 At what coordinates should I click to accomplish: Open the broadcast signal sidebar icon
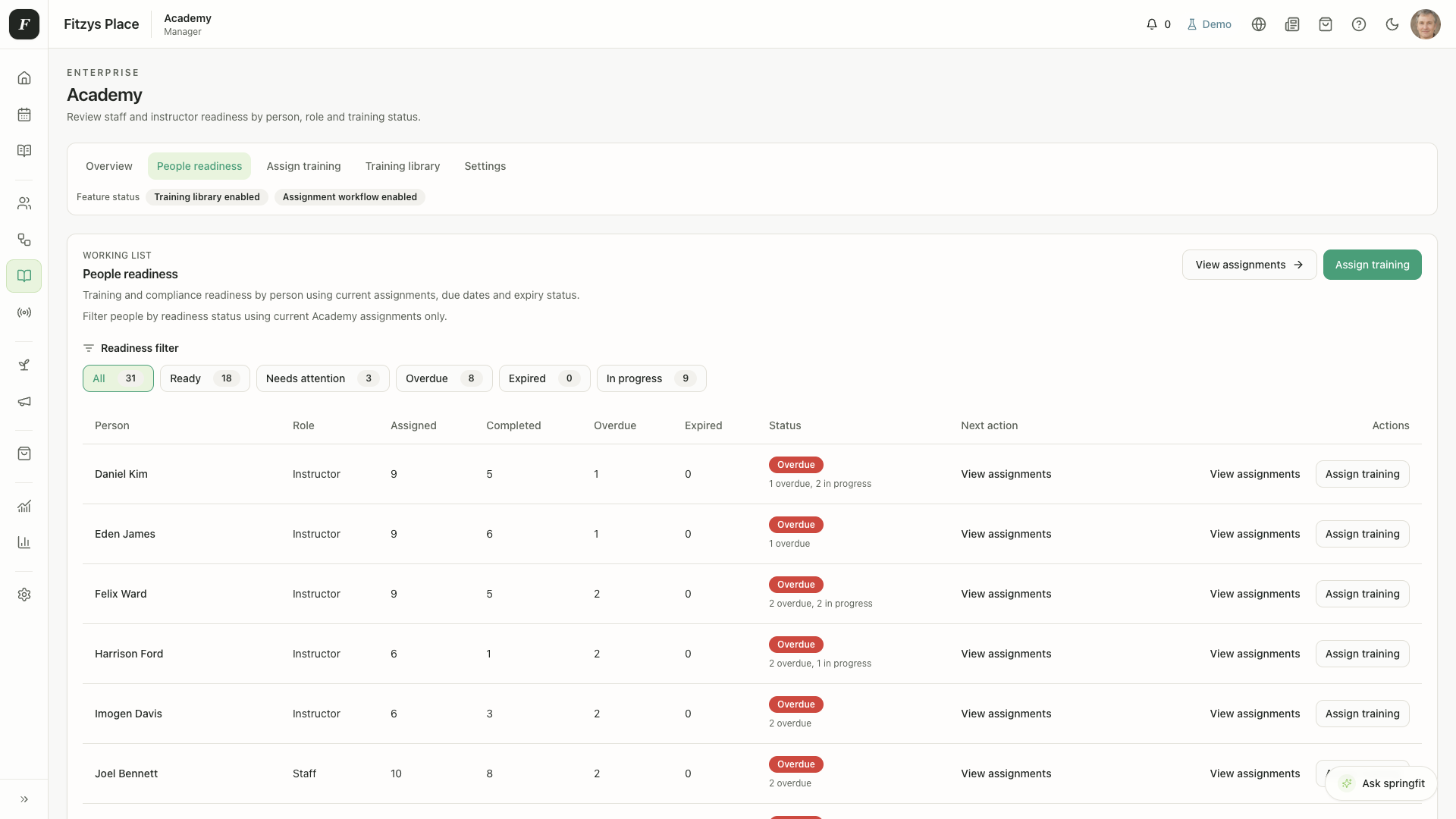[24, 312]
